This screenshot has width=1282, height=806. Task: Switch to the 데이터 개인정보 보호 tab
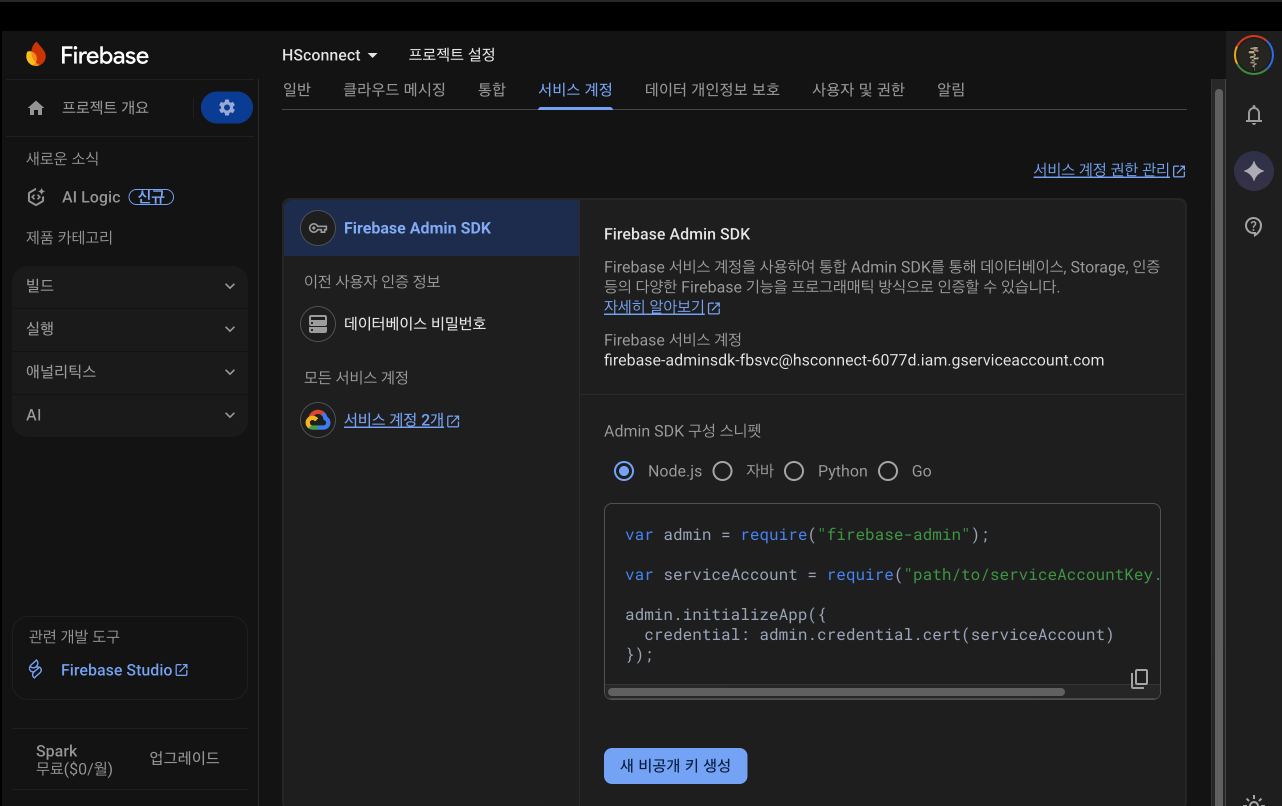712,90
